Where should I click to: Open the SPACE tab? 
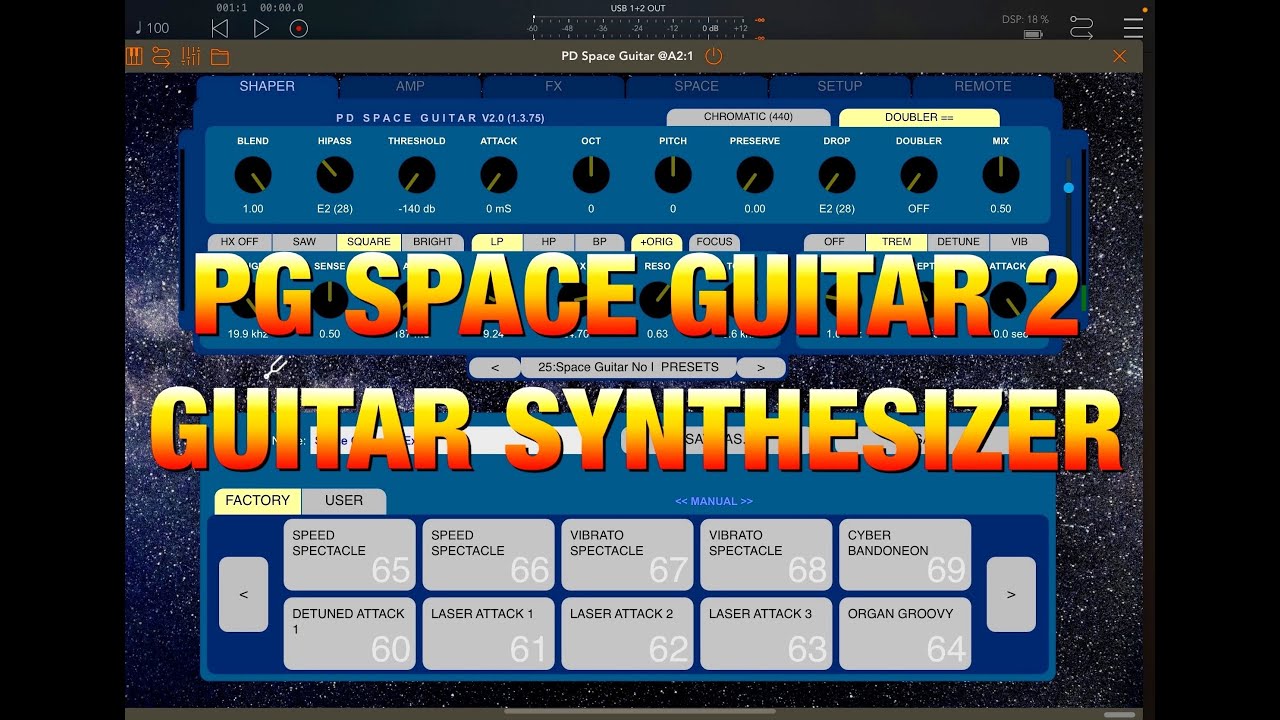coord(696,86)
